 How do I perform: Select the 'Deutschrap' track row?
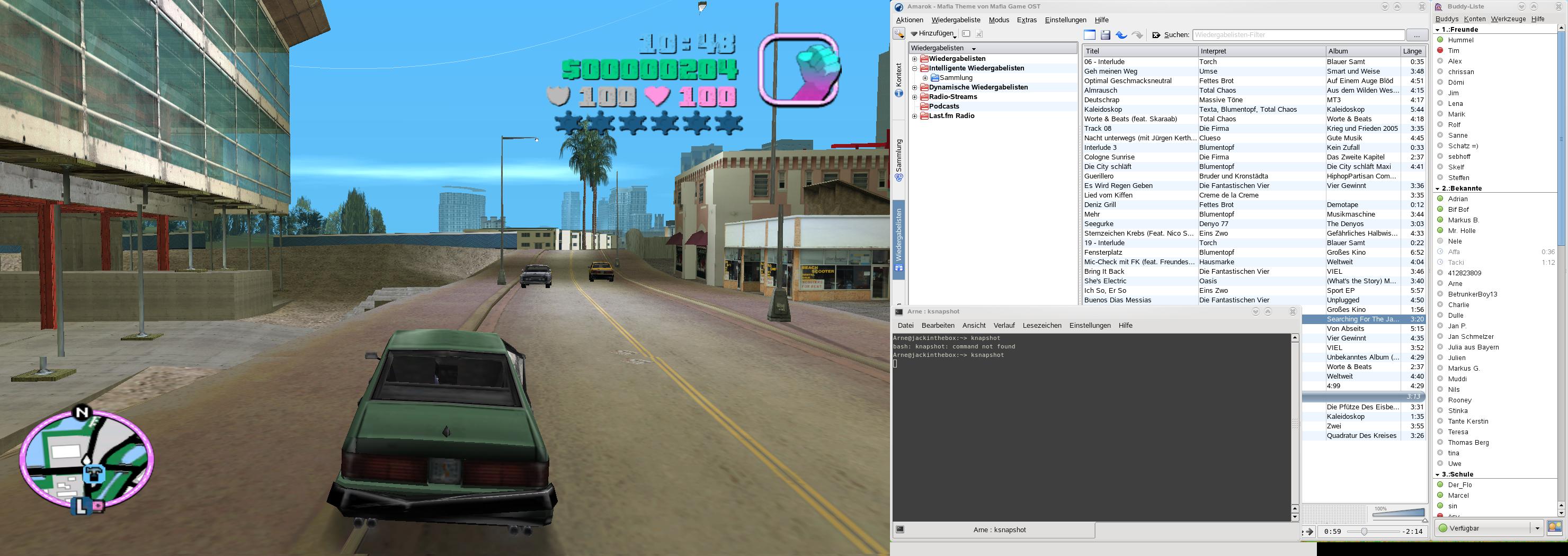pyautogui.click(x=1254, y=100)
